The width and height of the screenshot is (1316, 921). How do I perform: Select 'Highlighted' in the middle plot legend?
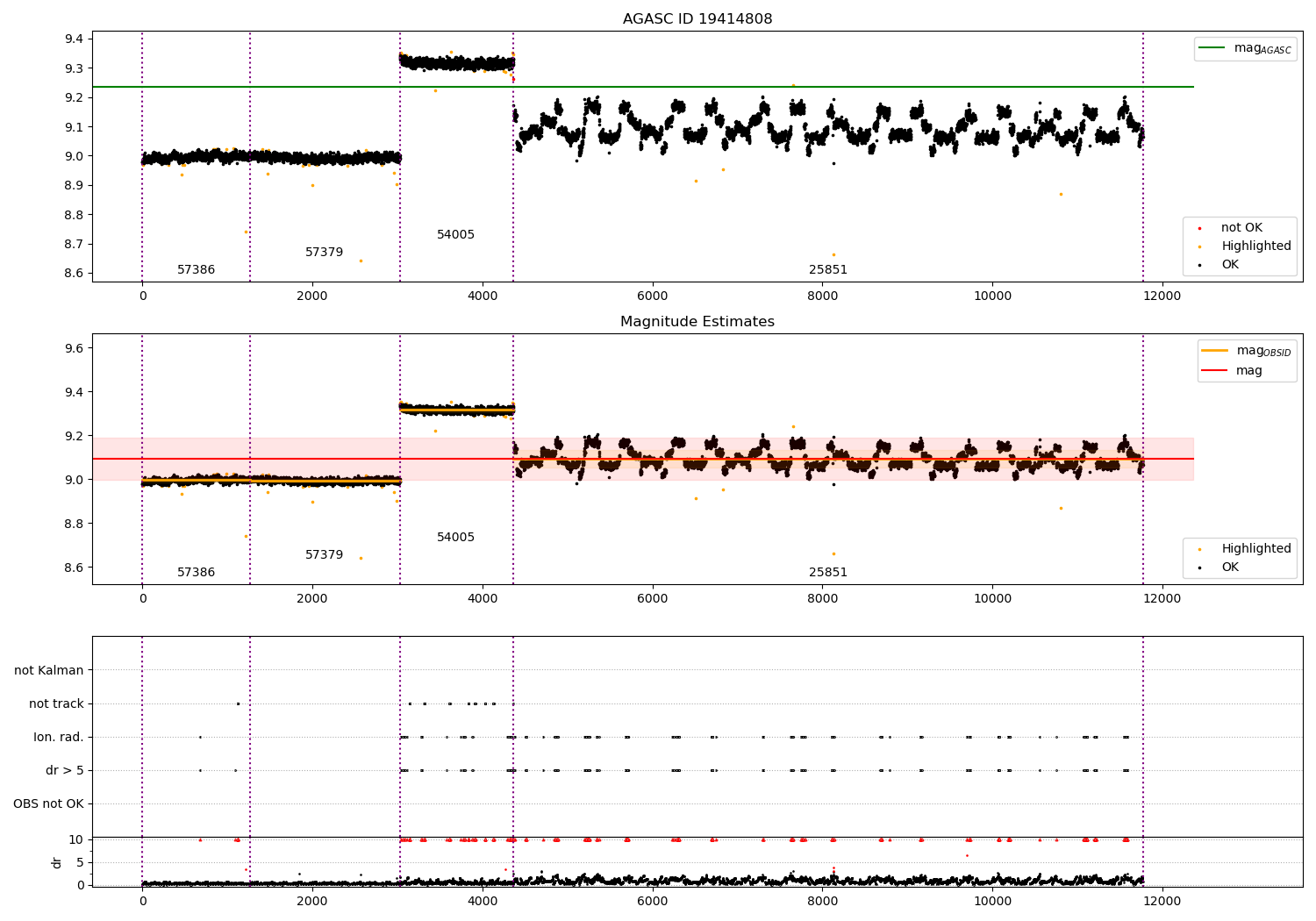pos(1256,549)
